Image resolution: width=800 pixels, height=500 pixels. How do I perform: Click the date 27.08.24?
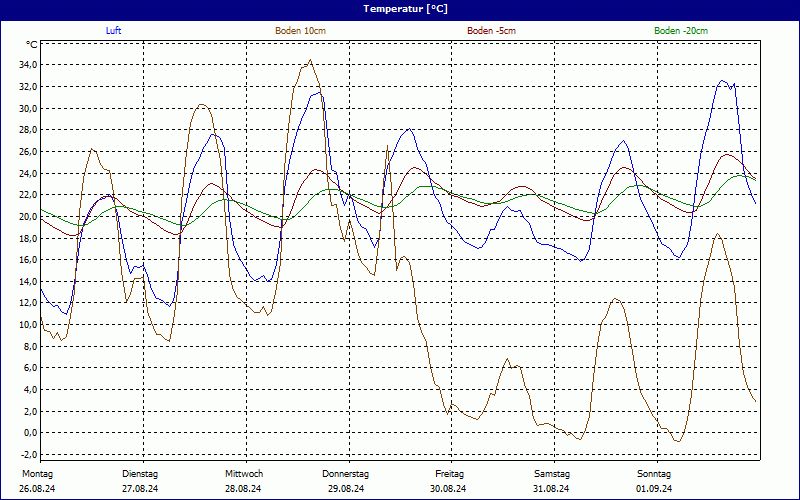pyautogui.click(x=140, y=489)
